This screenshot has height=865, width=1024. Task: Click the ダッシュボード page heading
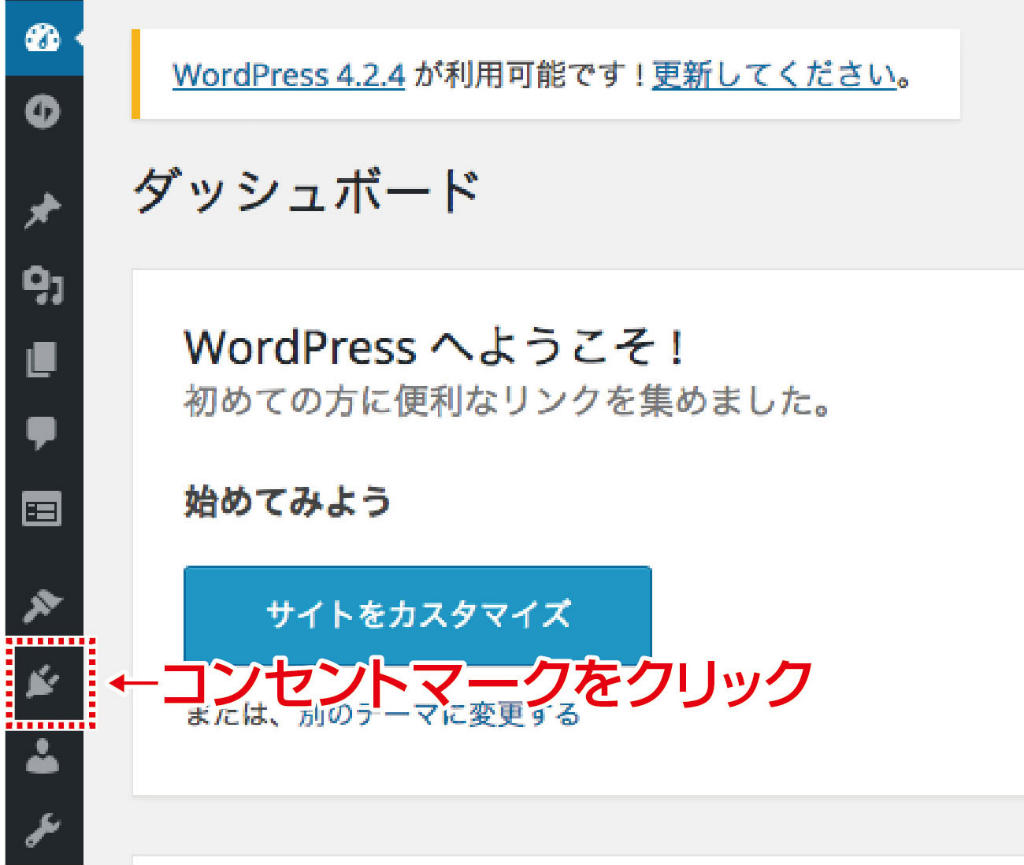coord(307,191)
